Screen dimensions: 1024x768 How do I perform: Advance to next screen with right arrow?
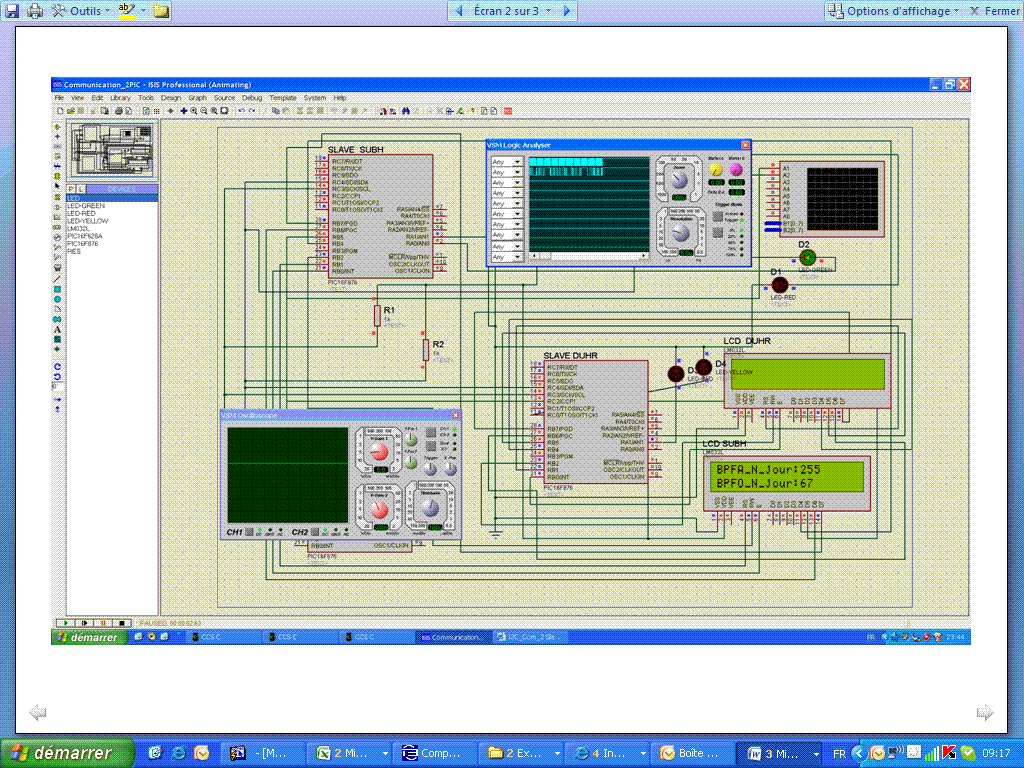(566, 11)
